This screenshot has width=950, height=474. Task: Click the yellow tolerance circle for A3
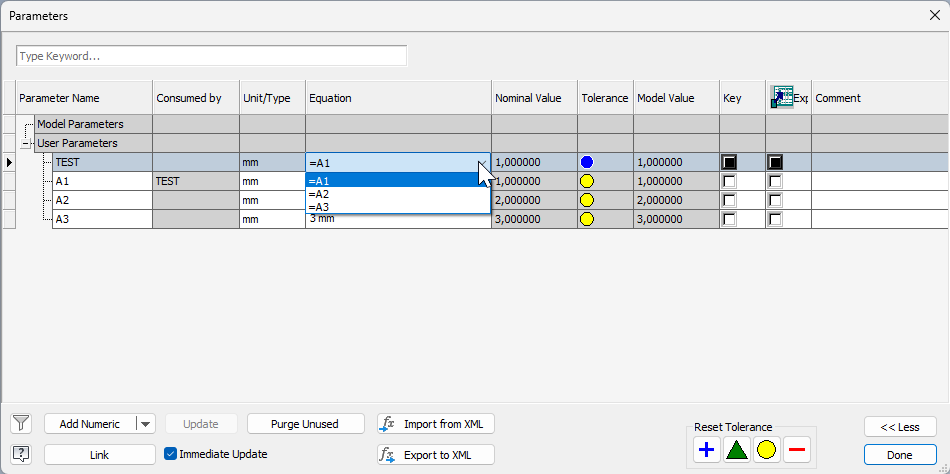pos(586,219)
